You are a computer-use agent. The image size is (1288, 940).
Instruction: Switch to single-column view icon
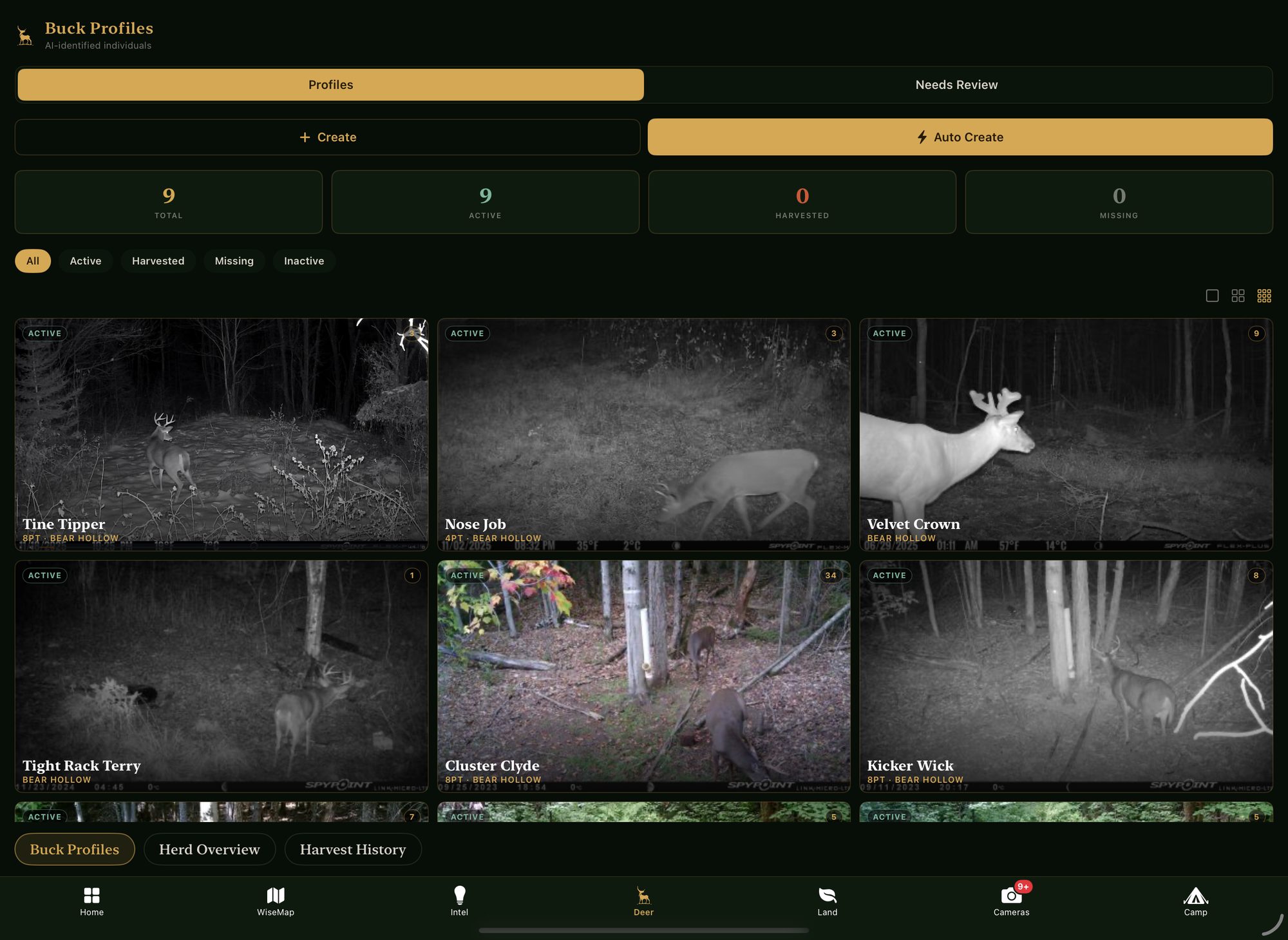(x=1212, y=296)
